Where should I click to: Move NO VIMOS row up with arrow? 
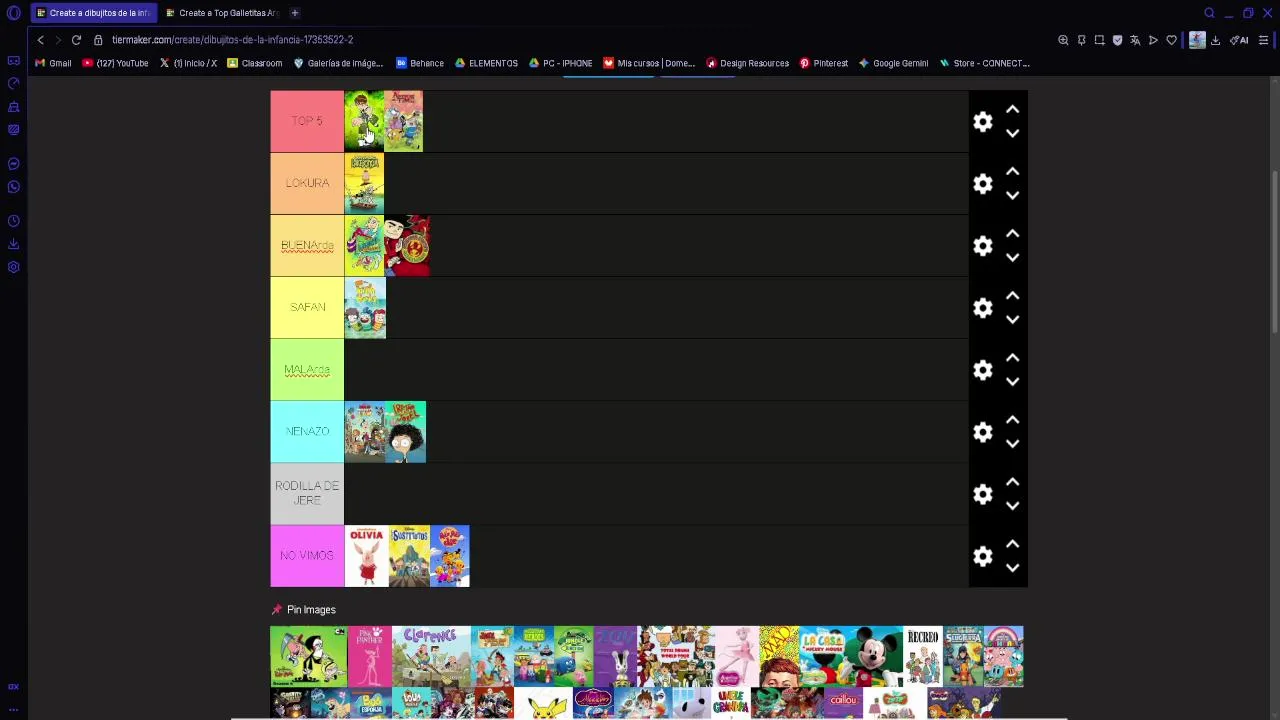point(1012,544)
